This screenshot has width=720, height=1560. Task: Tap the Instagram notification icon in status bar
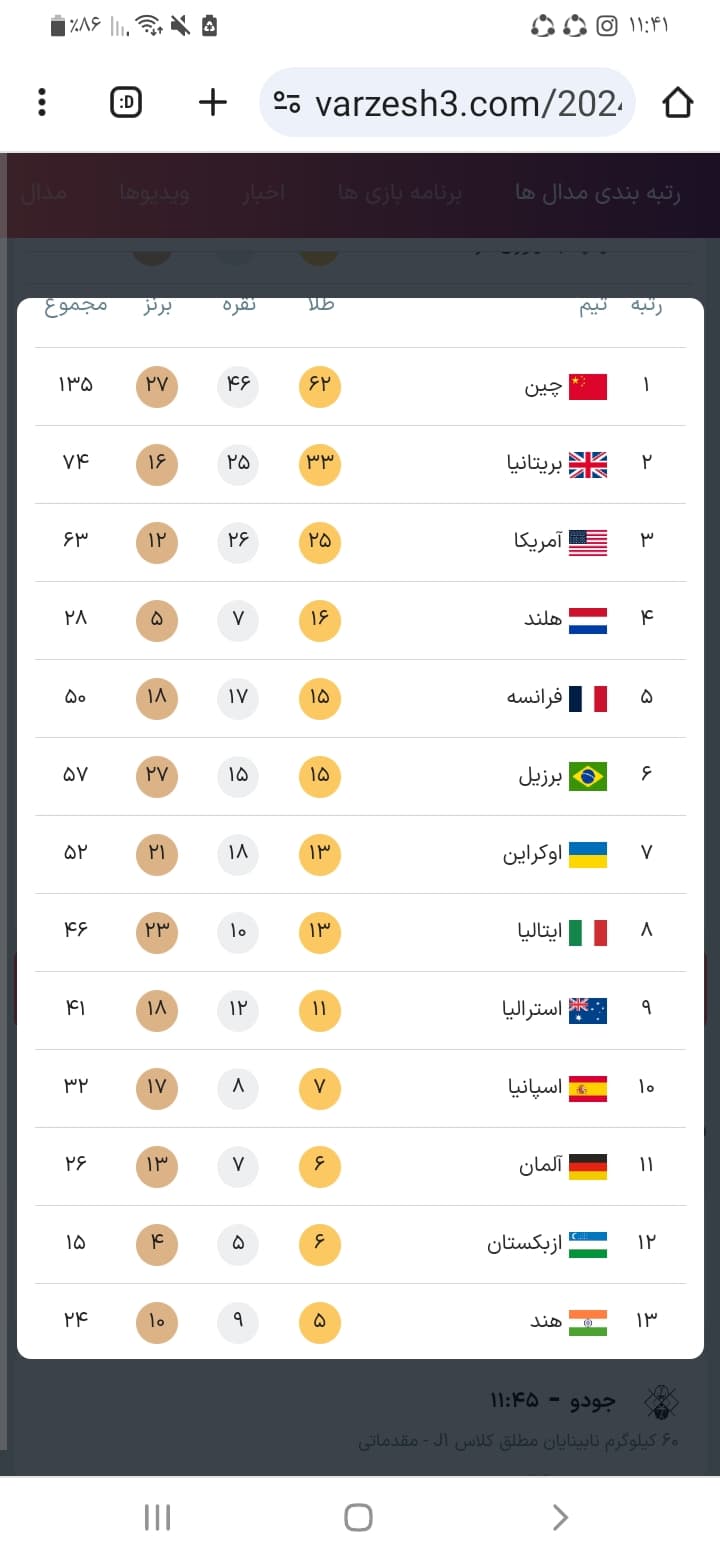(x=607, y=26)
